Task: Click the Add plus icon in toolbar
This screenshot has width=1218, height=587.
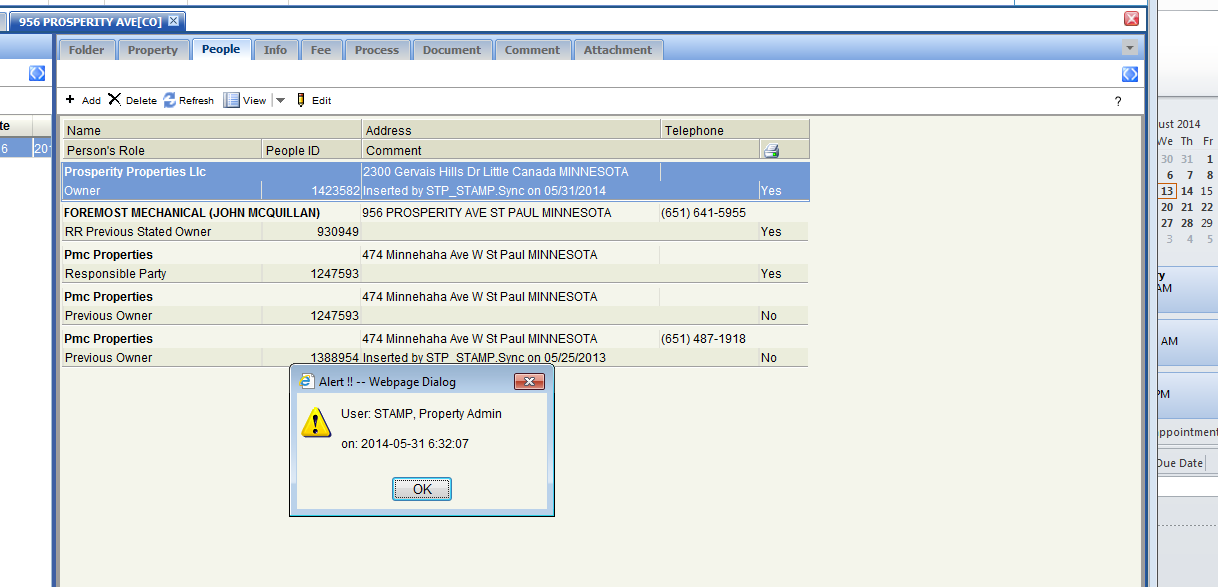Action: (x=70, y=100)
